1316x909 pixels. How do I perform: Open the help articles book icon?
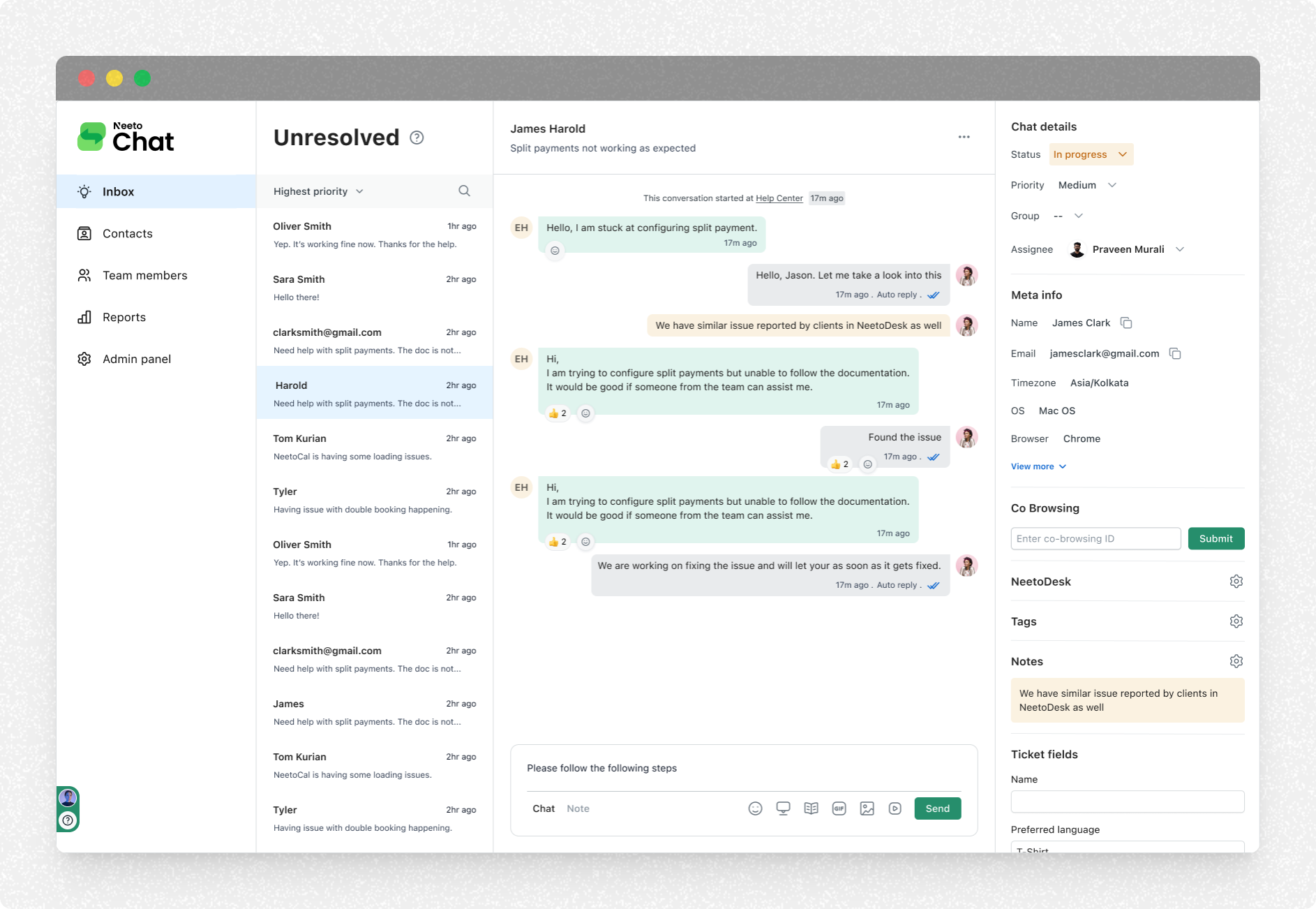point(811,808)
